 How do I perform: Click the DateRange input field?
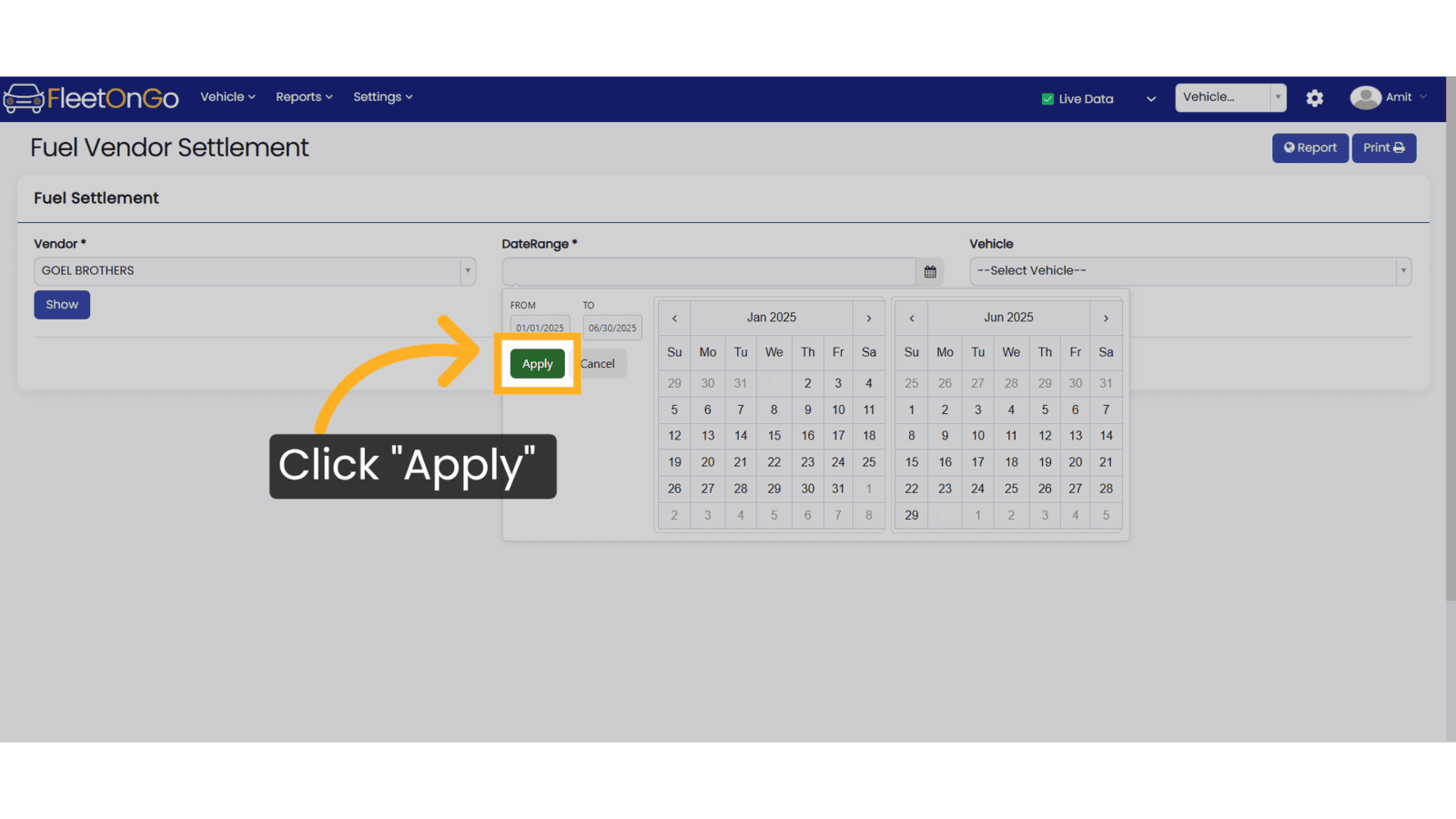click(x=709, y=271)
